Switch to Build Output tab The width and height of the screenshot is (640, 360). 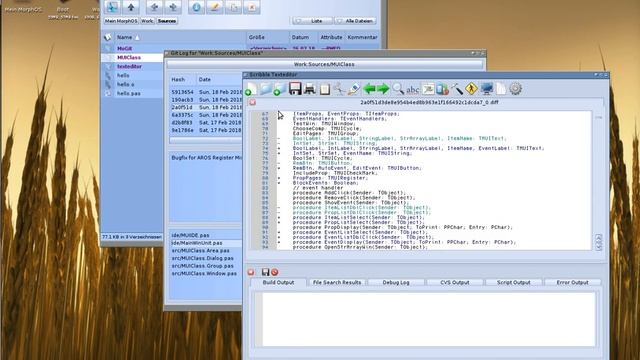[x=278, y=282]
